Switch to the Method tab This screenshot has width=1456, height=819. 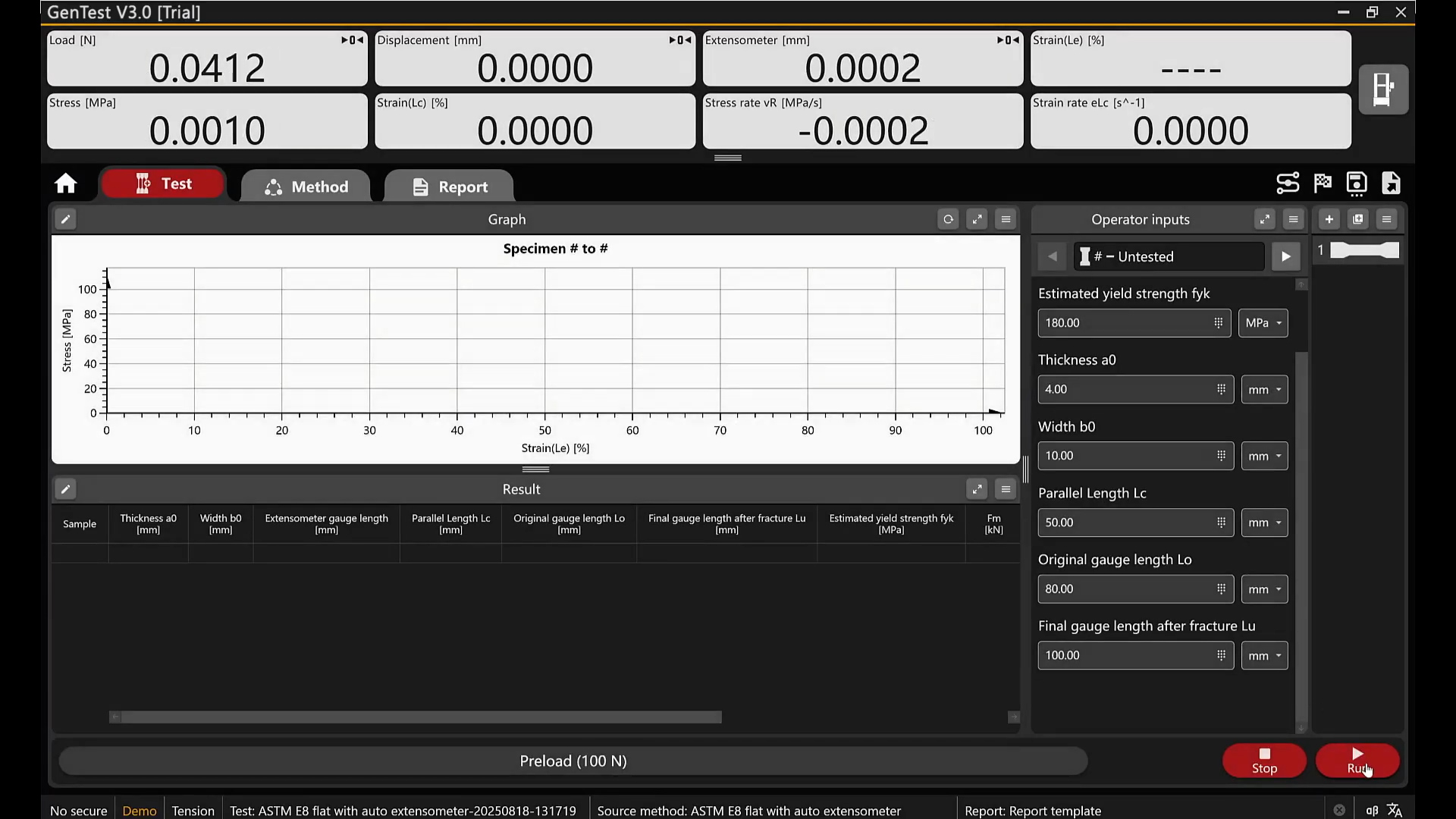[306, 186]
